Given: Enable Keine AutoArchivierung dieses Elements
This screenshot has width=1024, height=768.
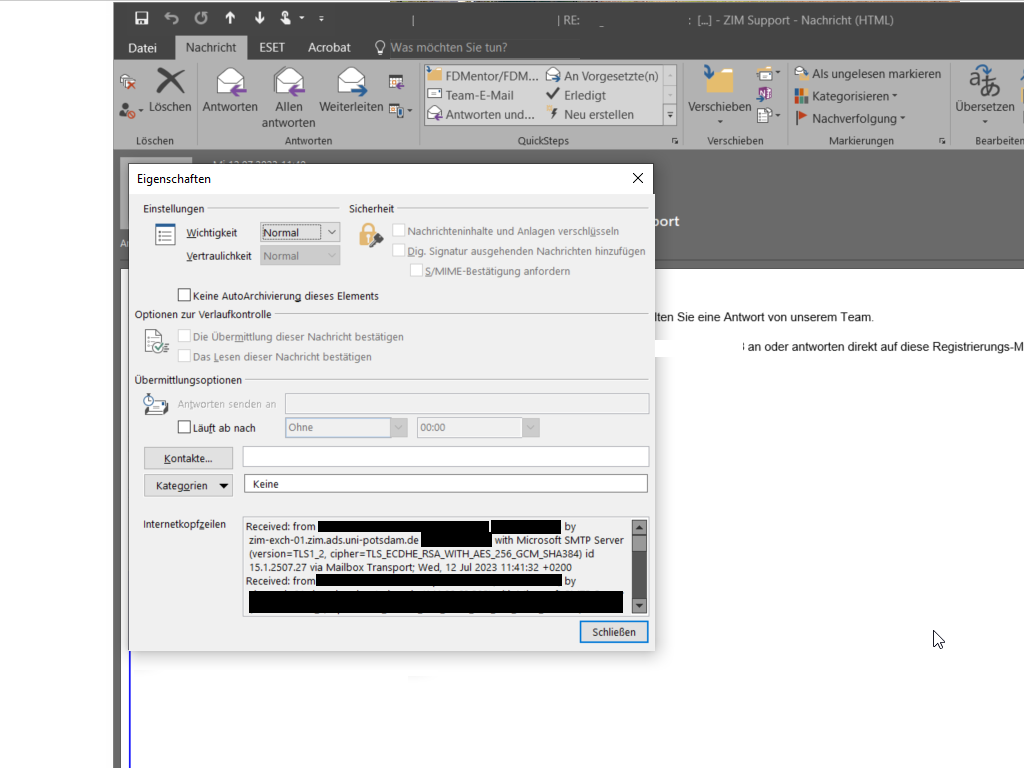Looking at the screenshot, I should (x=184, y=296).
